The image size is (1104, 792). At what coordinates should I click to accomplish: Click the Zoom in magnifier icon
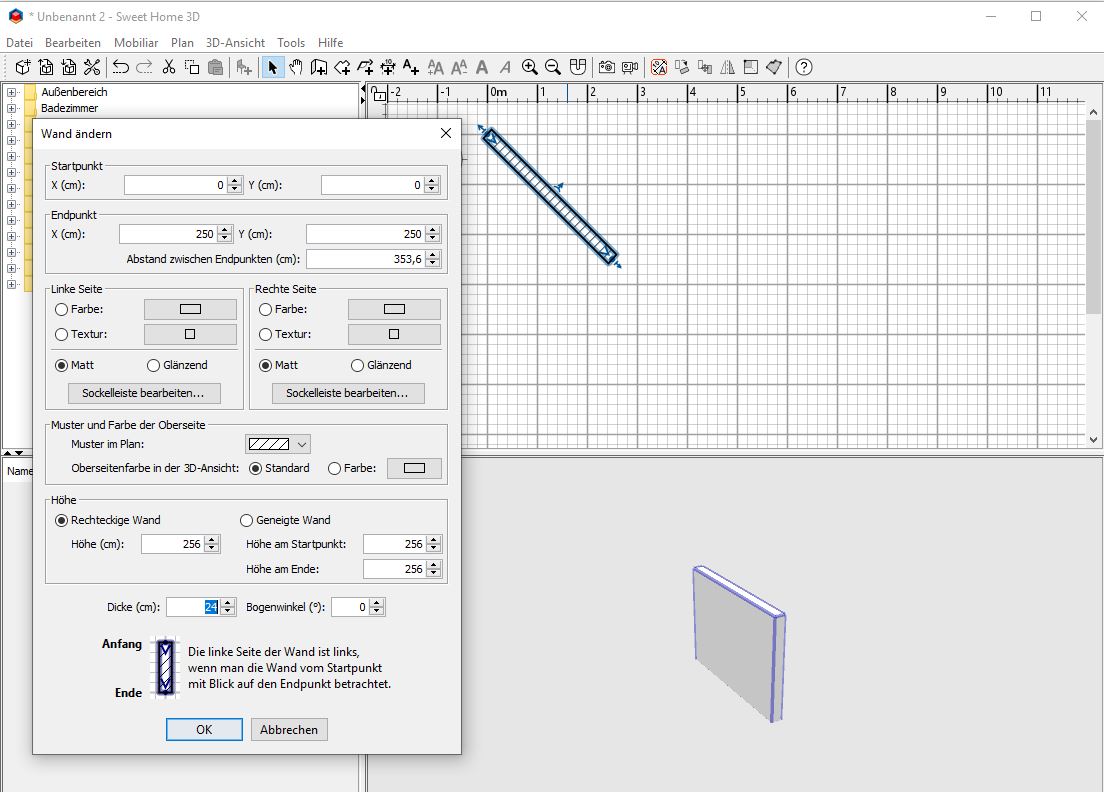[529, 67]
